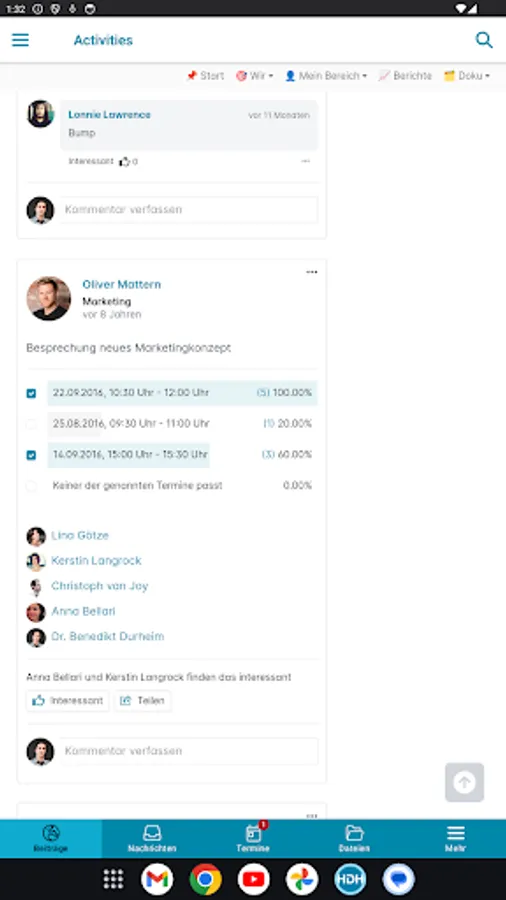The width and height of the screenshot is (506, 900).
Task: Click Oliver Mattern's profile photo
Action: (x=49, y=298)
